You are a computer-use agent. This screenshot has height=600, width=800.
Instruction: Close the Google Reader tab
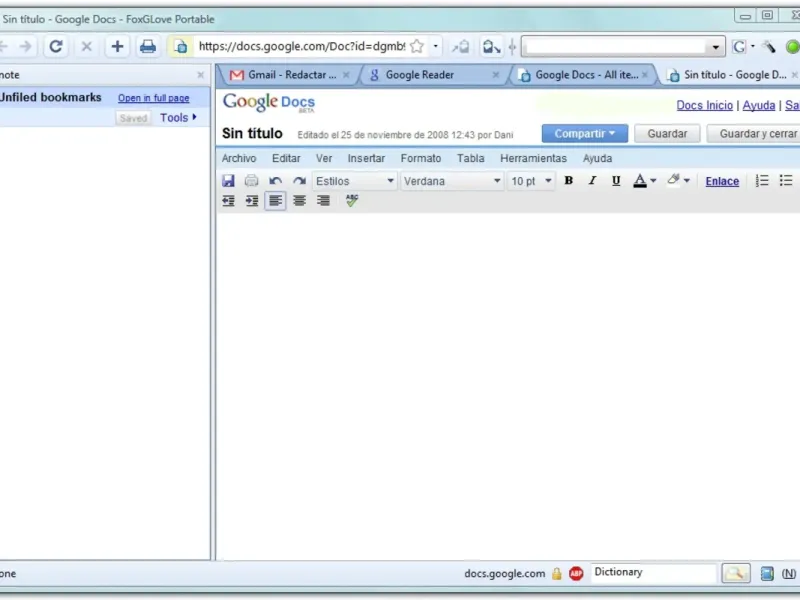pyautogui.click(x=495, y=75)
